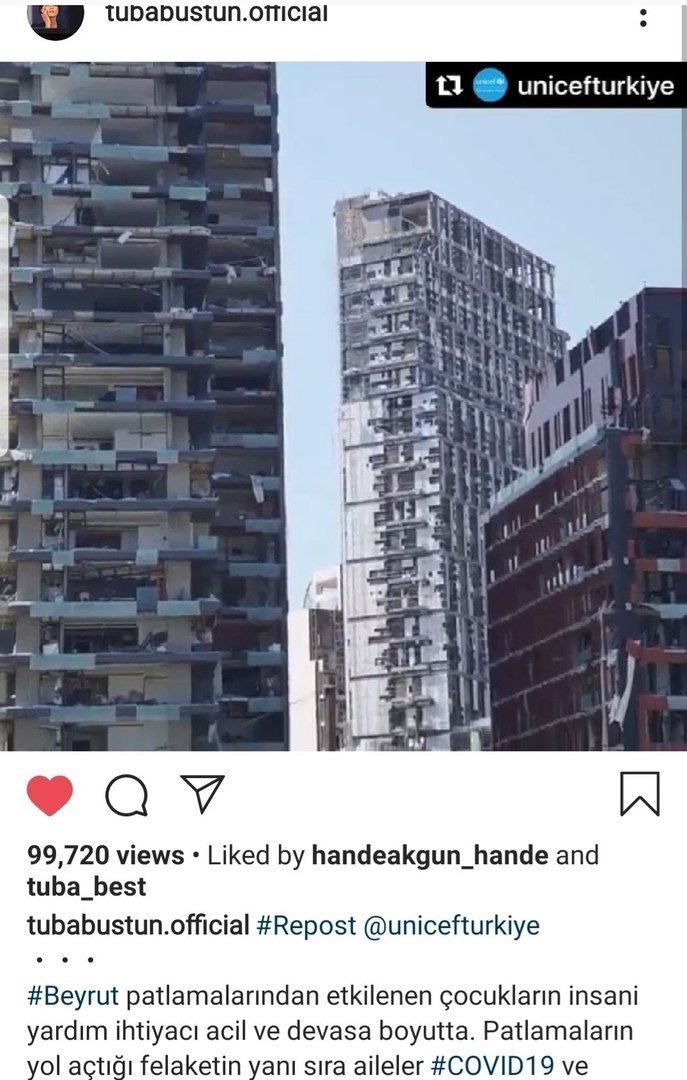Unlike the post via red heart icon

50,795
